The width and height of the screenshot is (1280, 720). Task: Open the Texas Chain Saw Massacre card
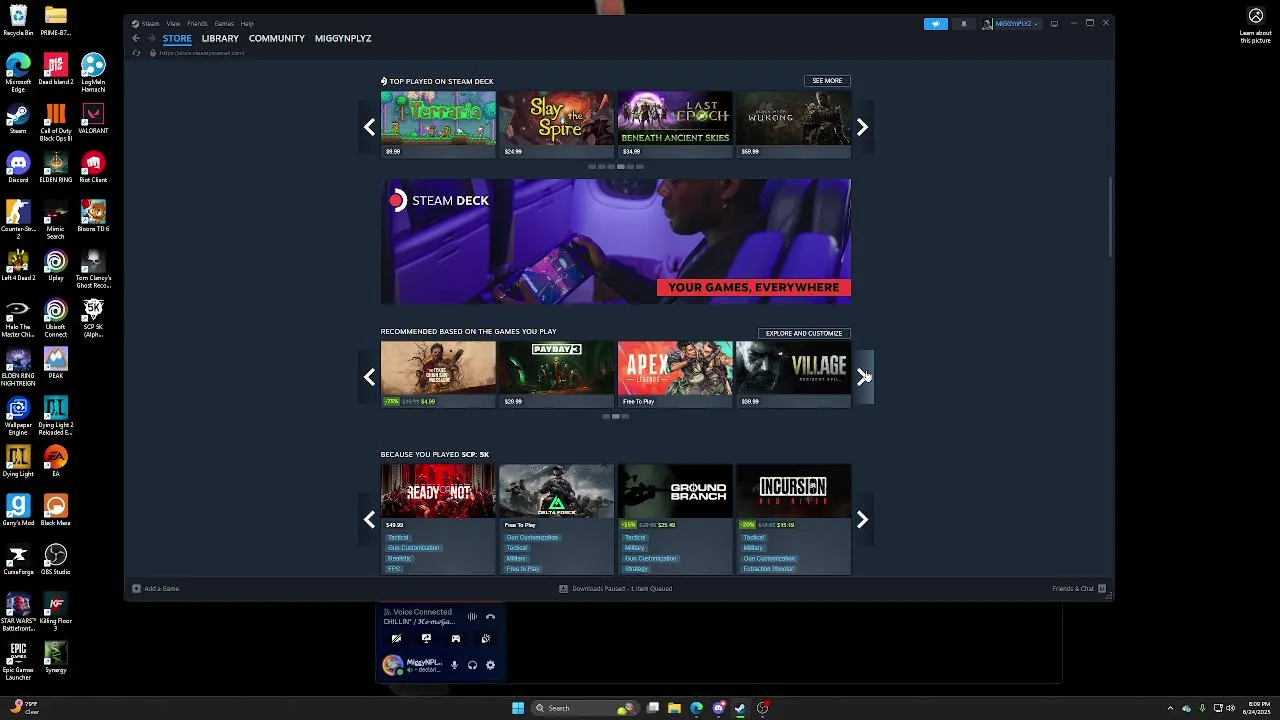(438, 374)
